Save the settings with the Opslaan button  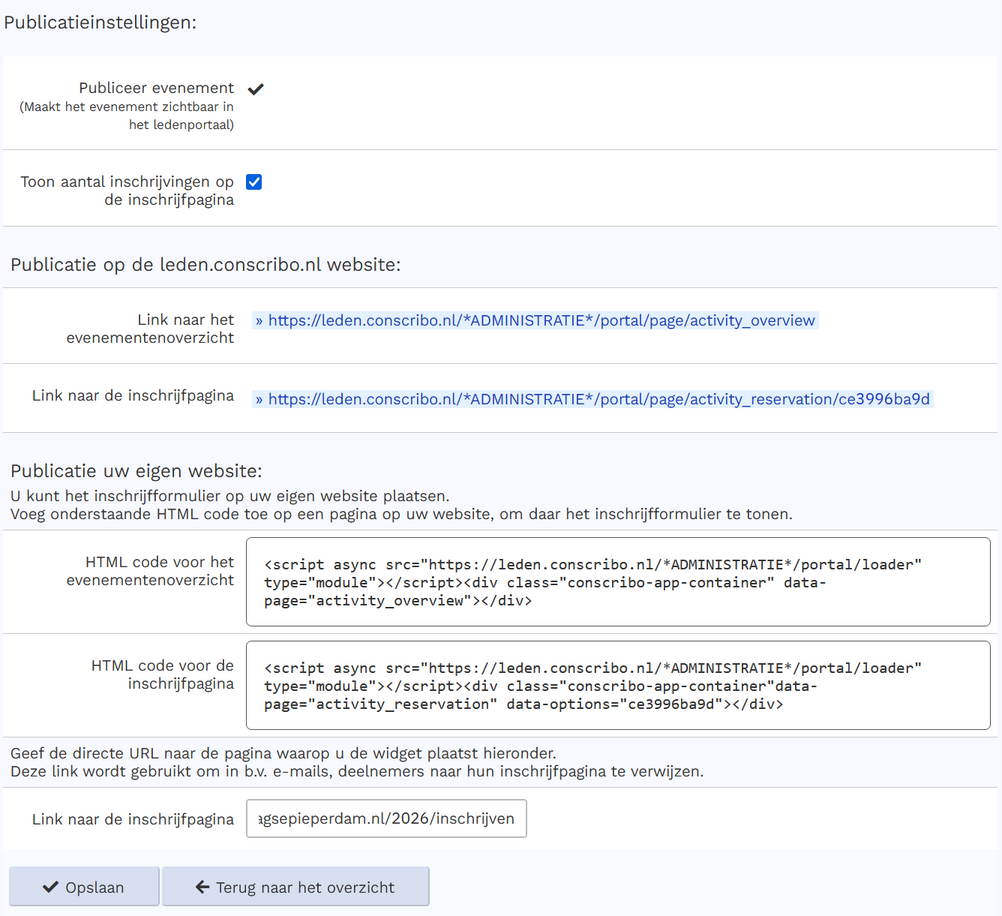click(84, 887)
